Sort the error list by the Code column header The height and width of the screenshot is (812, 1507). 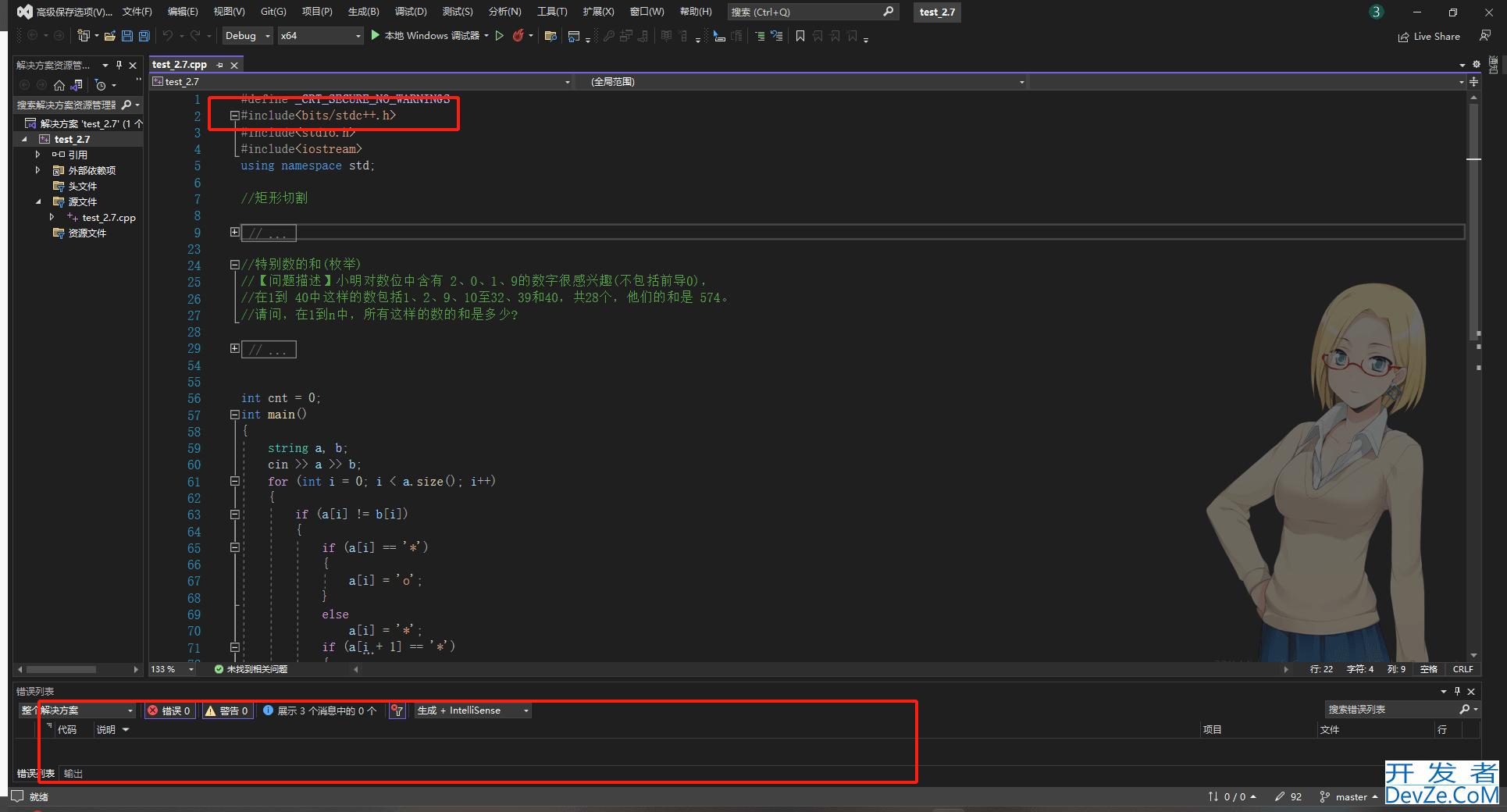coord(67,729)
